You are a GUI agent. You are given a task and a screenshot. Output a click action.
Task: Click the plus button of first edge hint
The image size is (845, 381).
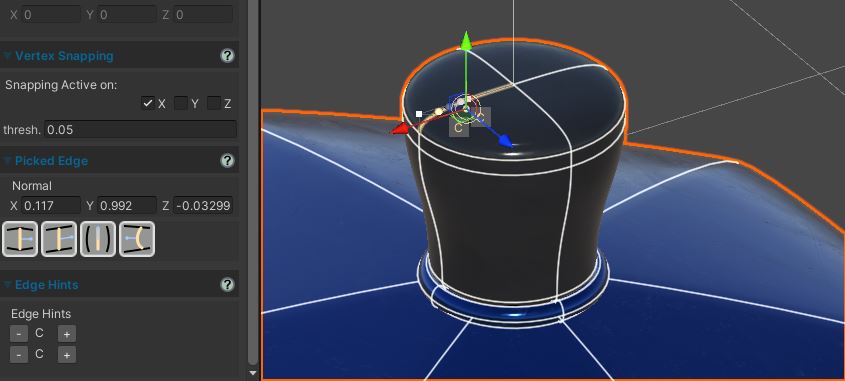point(67,334)
